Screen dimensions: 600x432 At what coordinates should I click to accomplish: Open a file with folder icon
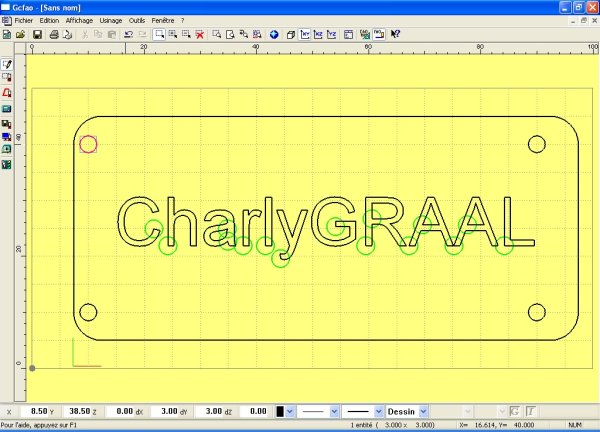tap(21, 35)
